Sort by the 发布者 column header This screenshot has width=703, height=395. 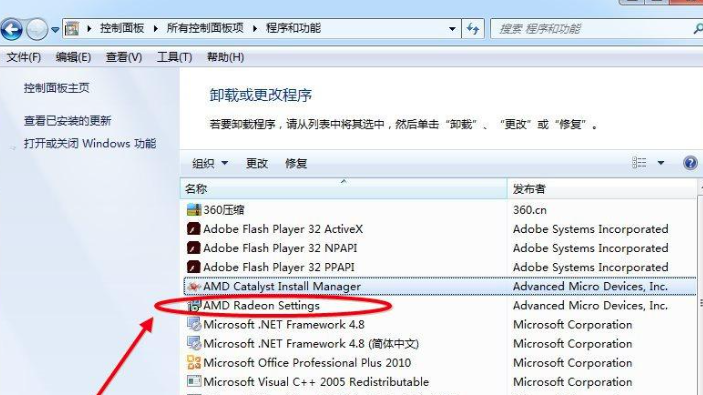[x=602, y=189]
